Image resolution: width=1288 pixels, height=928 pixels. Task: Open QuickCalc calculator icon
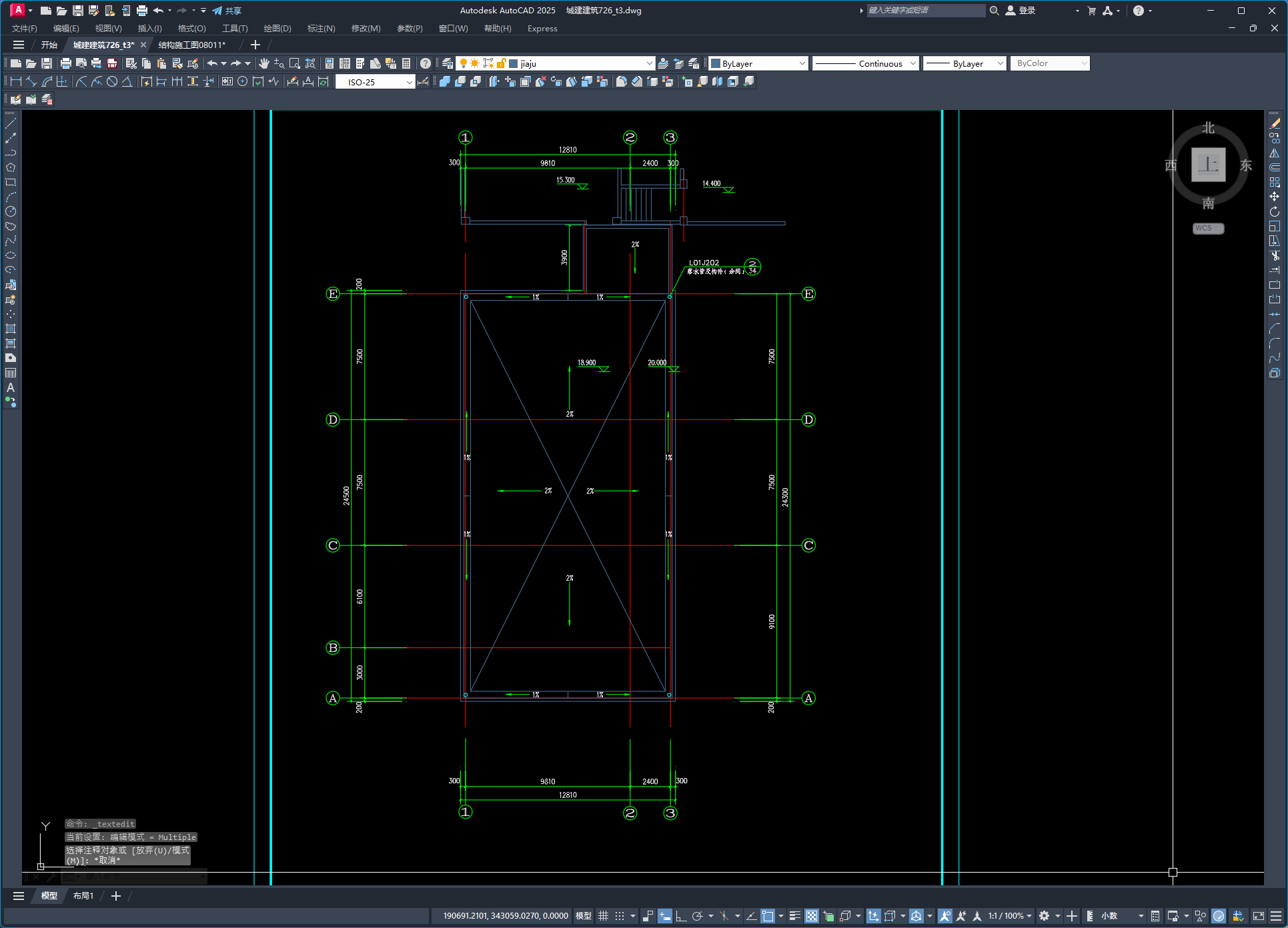coord(406,63)
